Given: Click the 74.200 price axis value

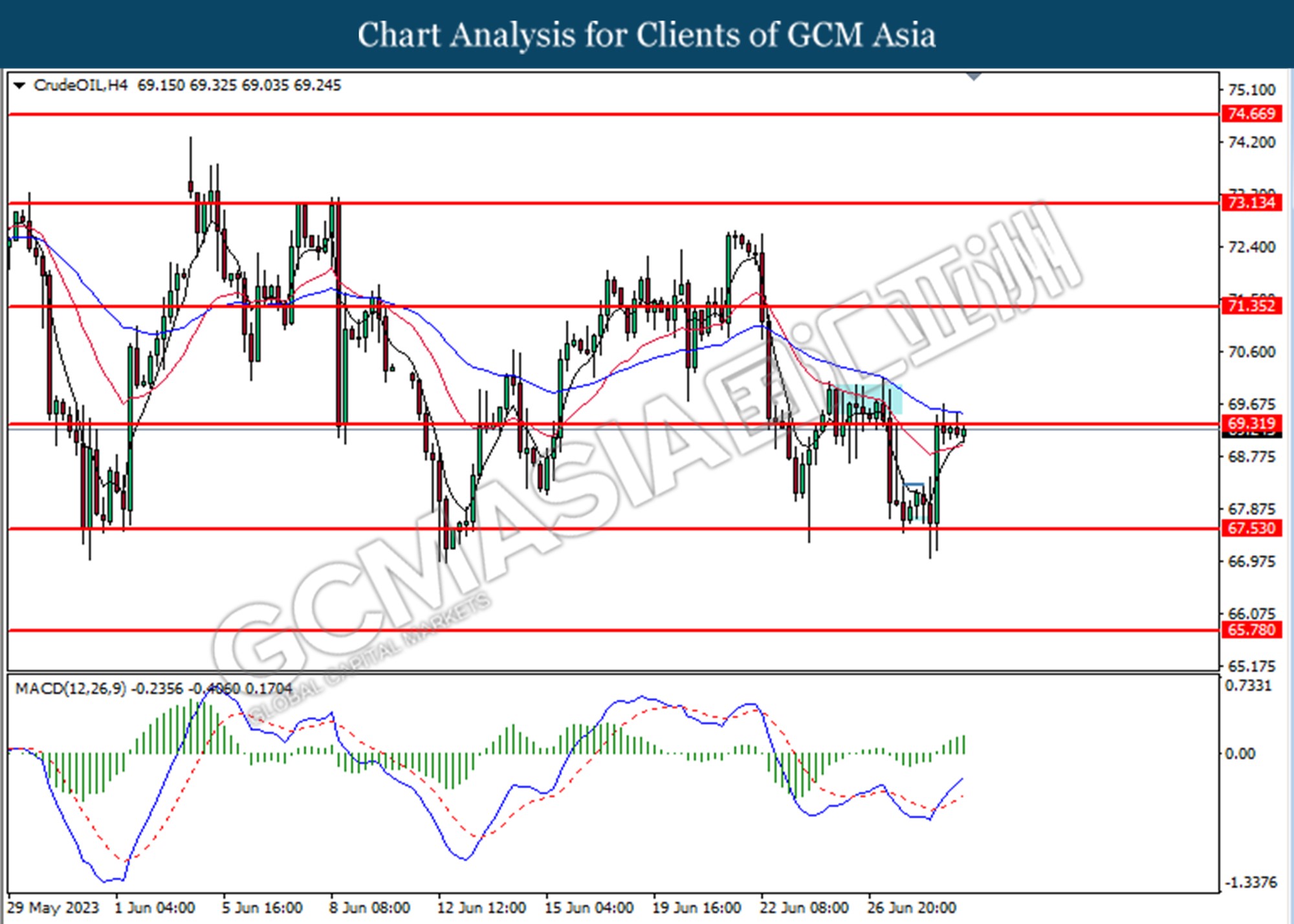Looking at the screenshot, I should point(1251,142).
